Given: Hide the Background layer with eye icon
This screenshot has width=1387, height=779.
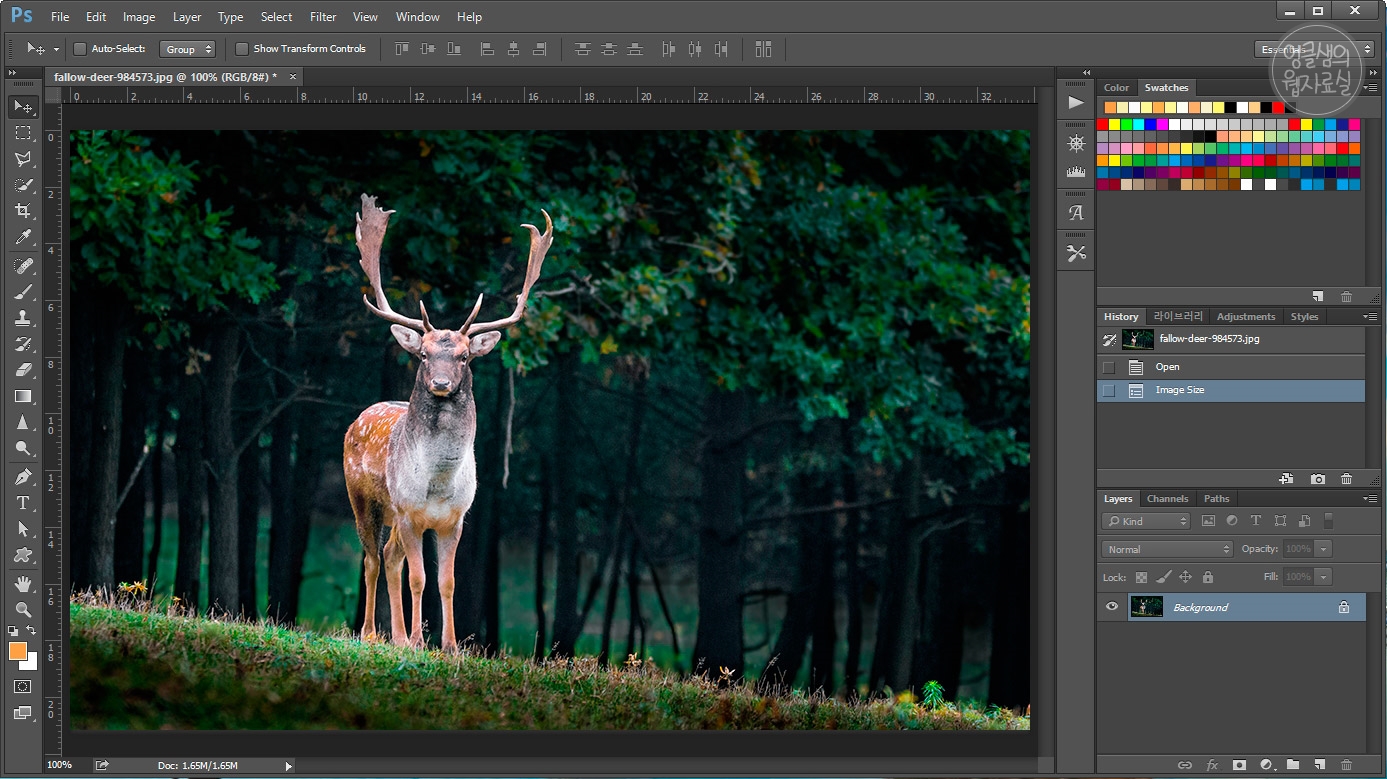Looking at the screenshot, I should coord(1112,607).
